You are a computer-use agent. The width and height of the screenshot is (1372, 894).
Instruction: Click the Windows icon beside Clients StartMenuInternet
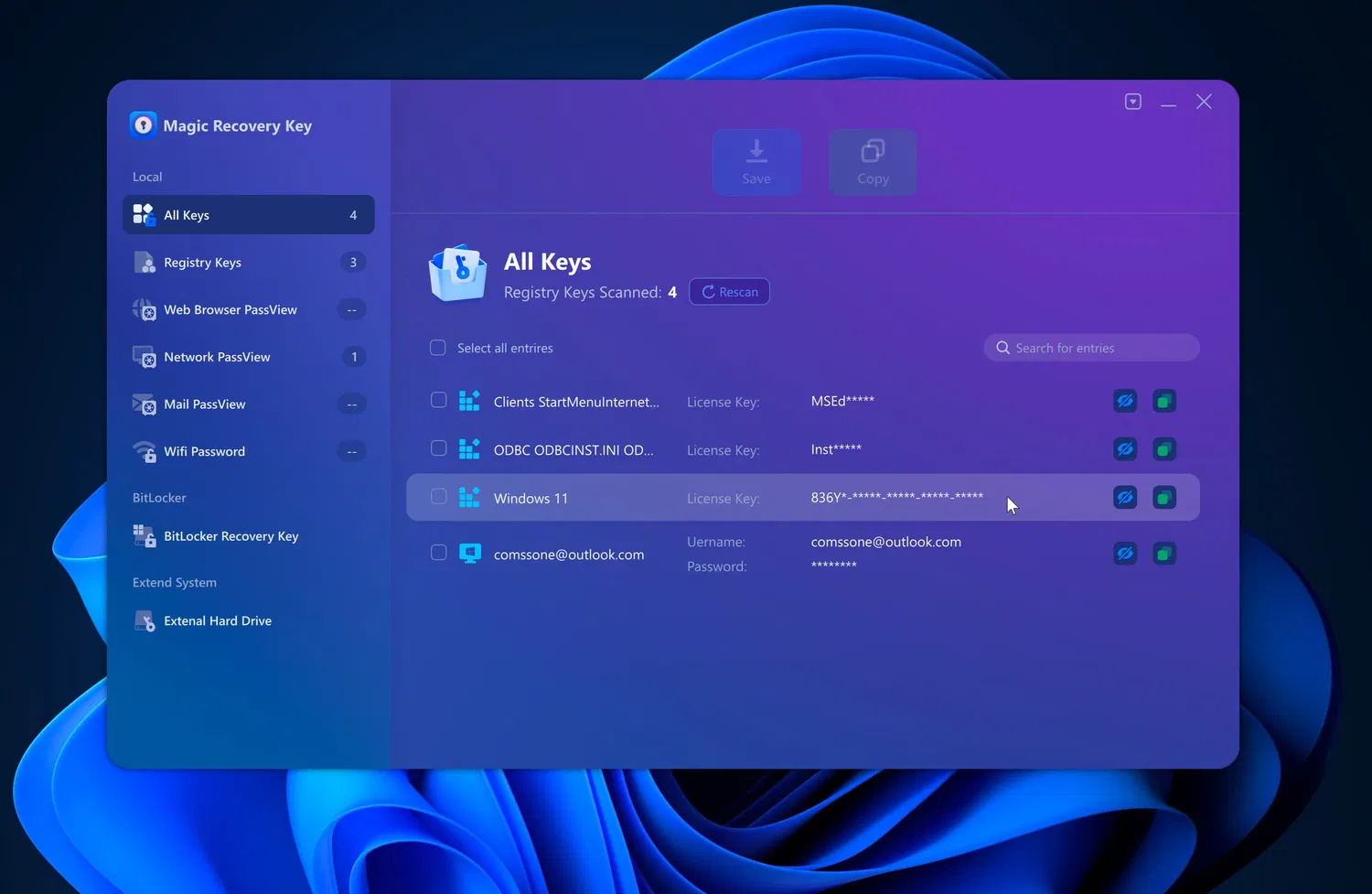pos(469,401)
